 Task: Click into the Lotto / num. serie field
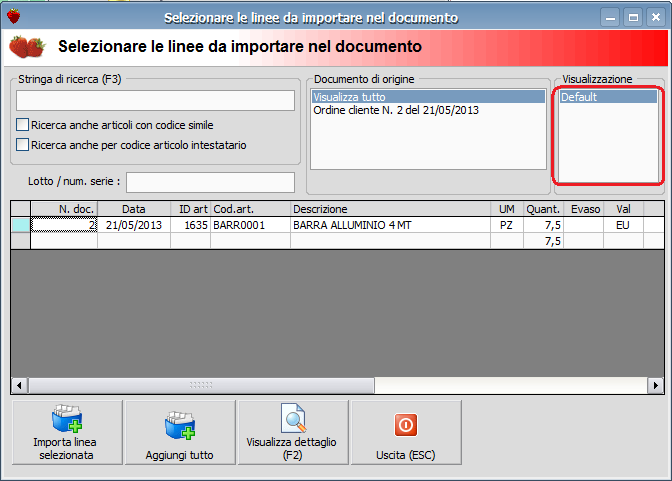(210, 183)
